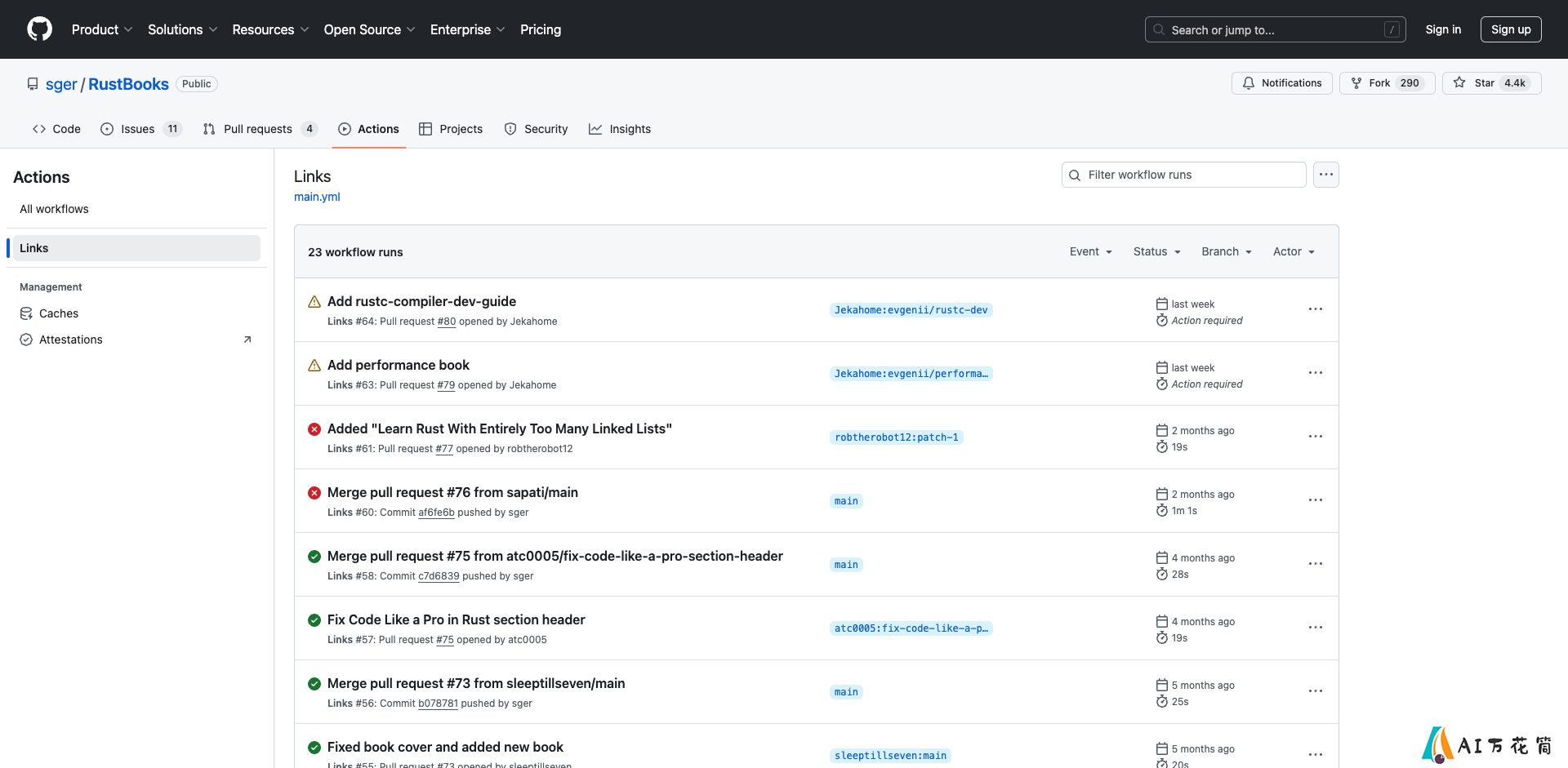Open Fixed book cover and added new book run
The height and width of the screenshot is (768, 1568).
pyautogui.click(x=445, y=747)
